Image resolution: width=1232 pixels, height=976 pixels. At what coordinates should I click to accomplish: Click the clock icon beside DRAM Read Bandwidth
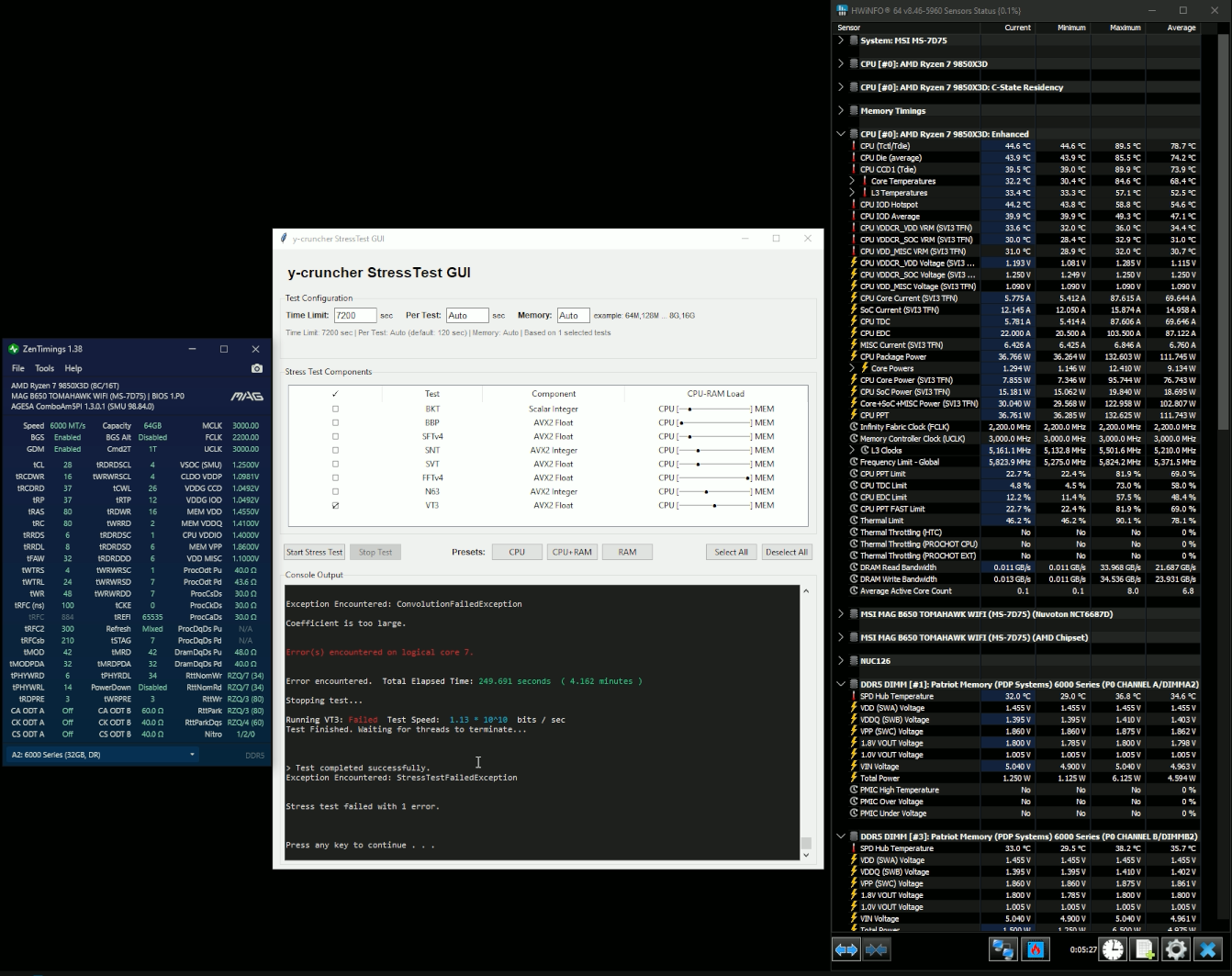(854, 567)
